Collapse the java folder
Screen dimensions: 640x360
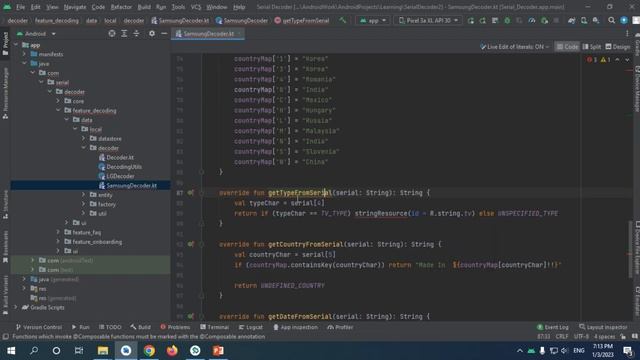(24, 63)
